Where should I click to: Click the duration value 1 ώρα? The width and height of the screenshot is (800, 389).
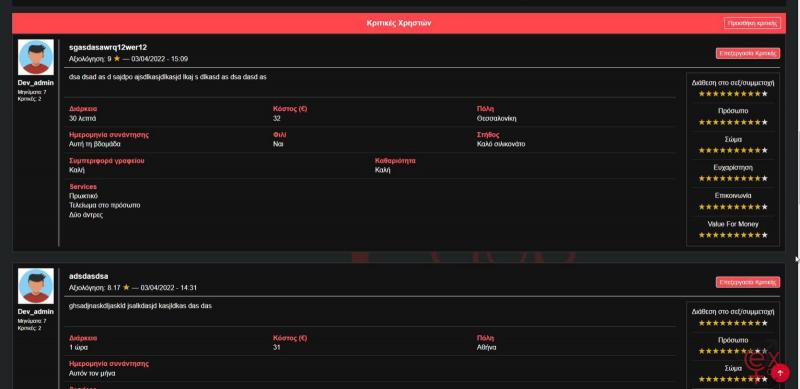tap(78, 347)
